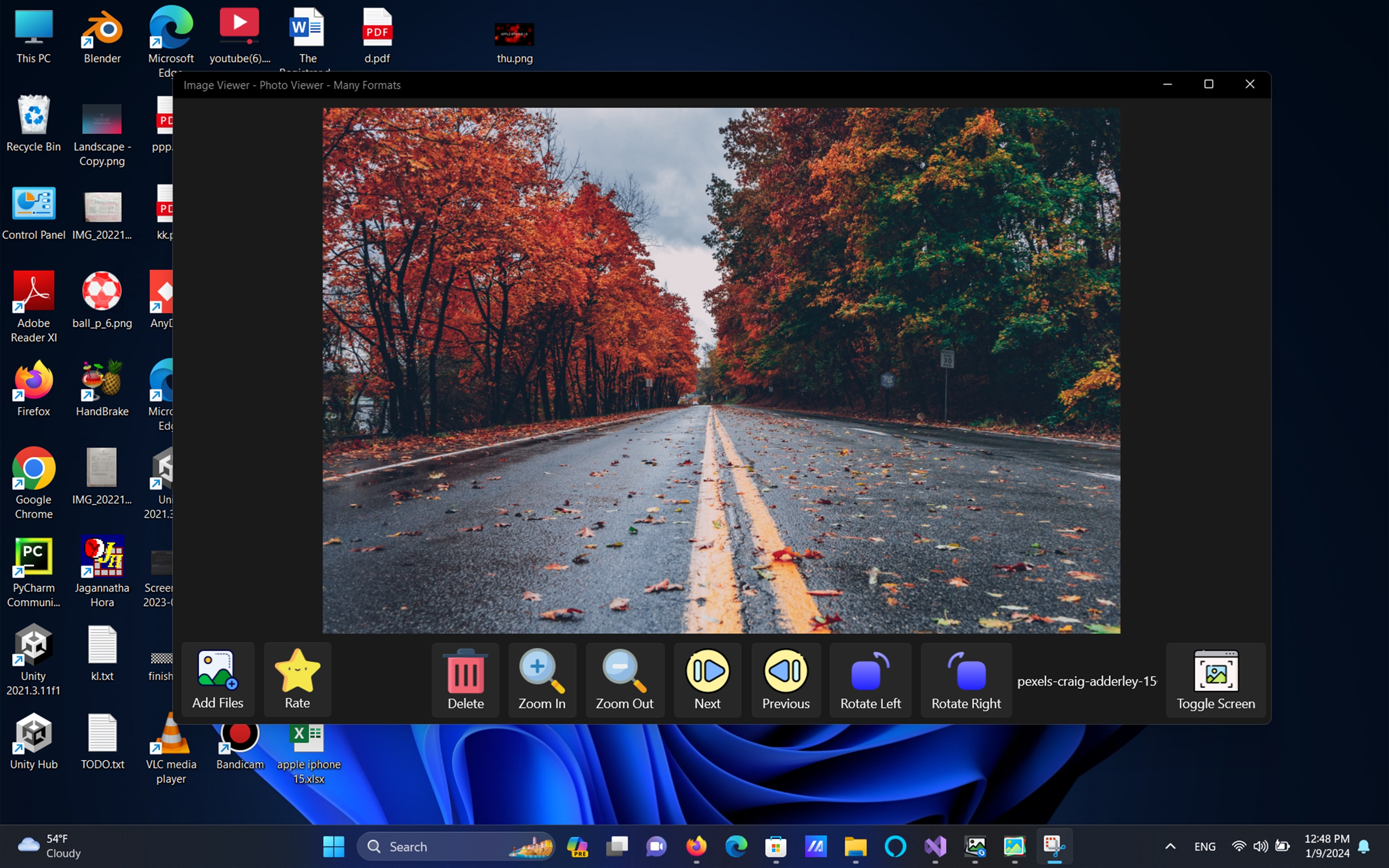Click the Zoom Out magnifier
The image size is (1389, 868).
tap(625, 679)
